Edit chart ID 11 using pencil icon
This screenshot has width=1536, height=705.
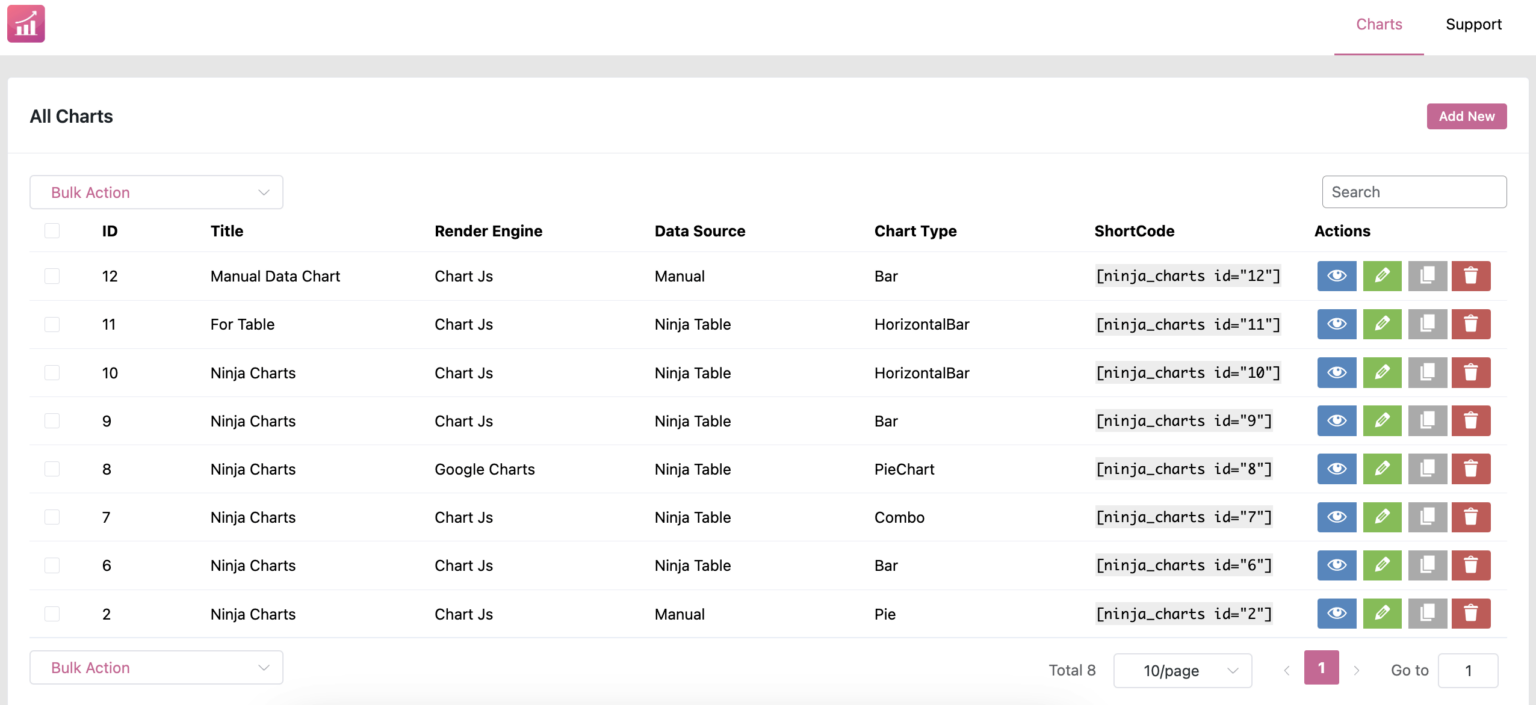coord(1382,324)
